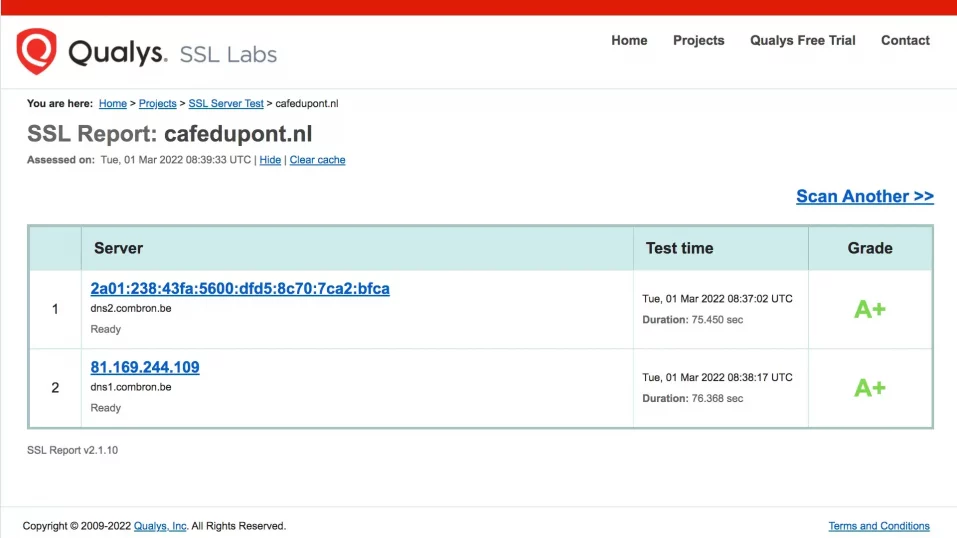957x538 pixels.
Task: Click the A+ grade for dns1.combron.be
Action: coord(870,388)
